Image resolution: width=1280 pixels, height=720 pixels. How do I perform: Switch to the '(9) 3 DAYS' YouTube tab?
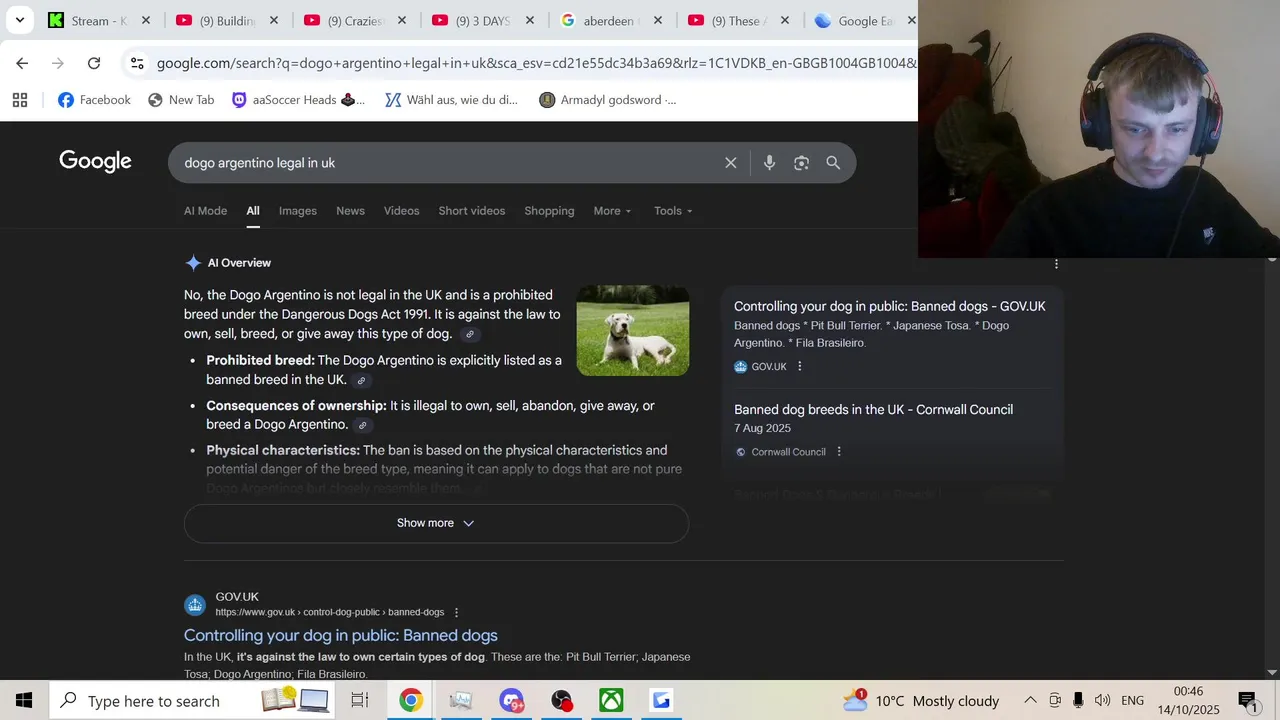472,20
